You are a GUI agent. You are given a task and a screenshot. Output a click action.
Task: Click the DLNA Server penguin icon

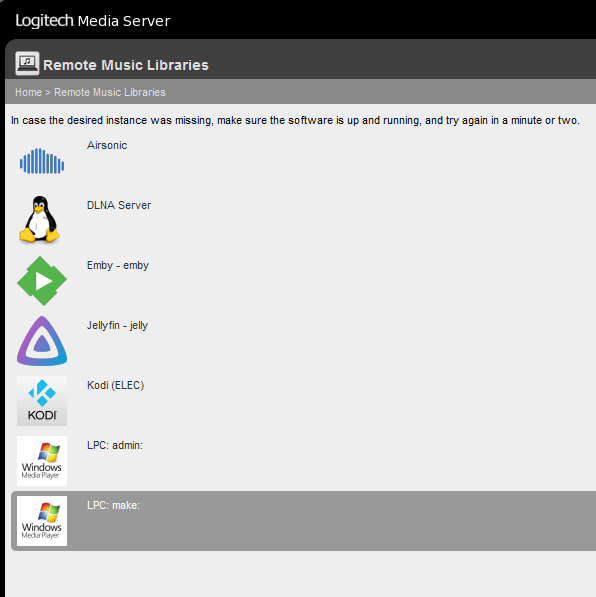coord(40,220)
